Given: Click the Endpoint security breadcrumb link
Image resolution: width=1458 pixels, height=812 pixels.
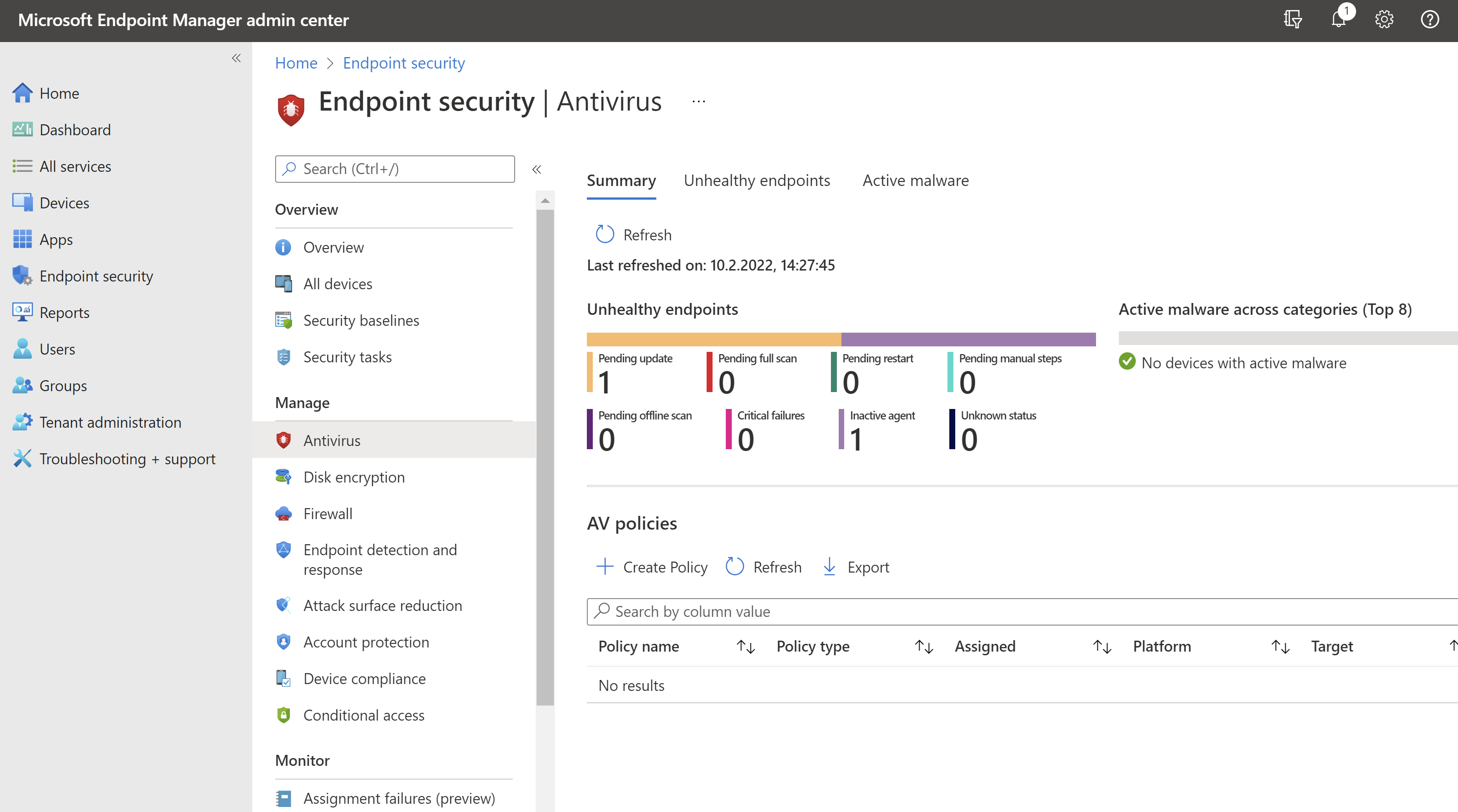Looking at the screenshot, I should click(x=404, y=63).
